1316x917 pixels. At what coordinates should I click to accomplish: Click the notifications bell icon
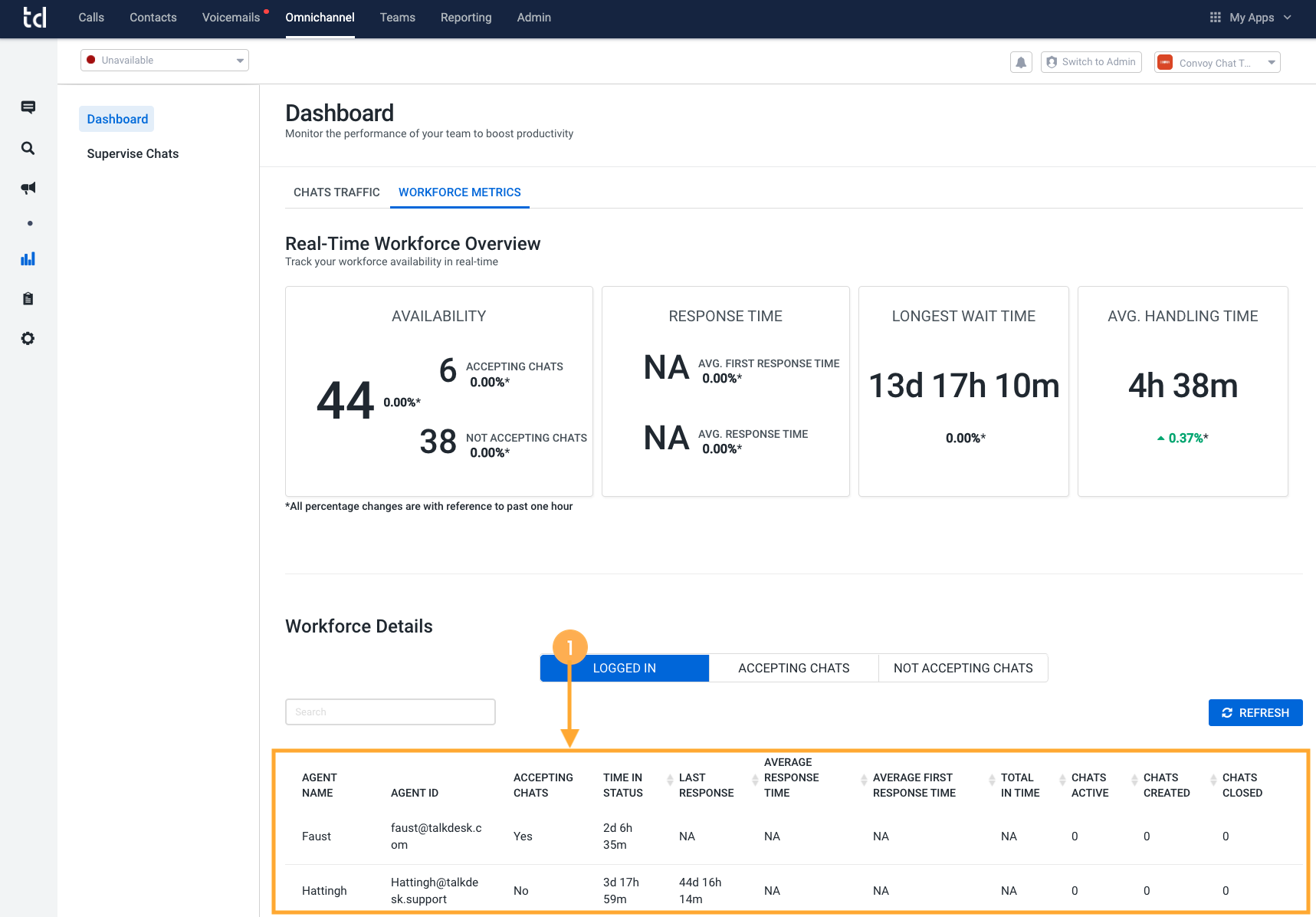1021,62
